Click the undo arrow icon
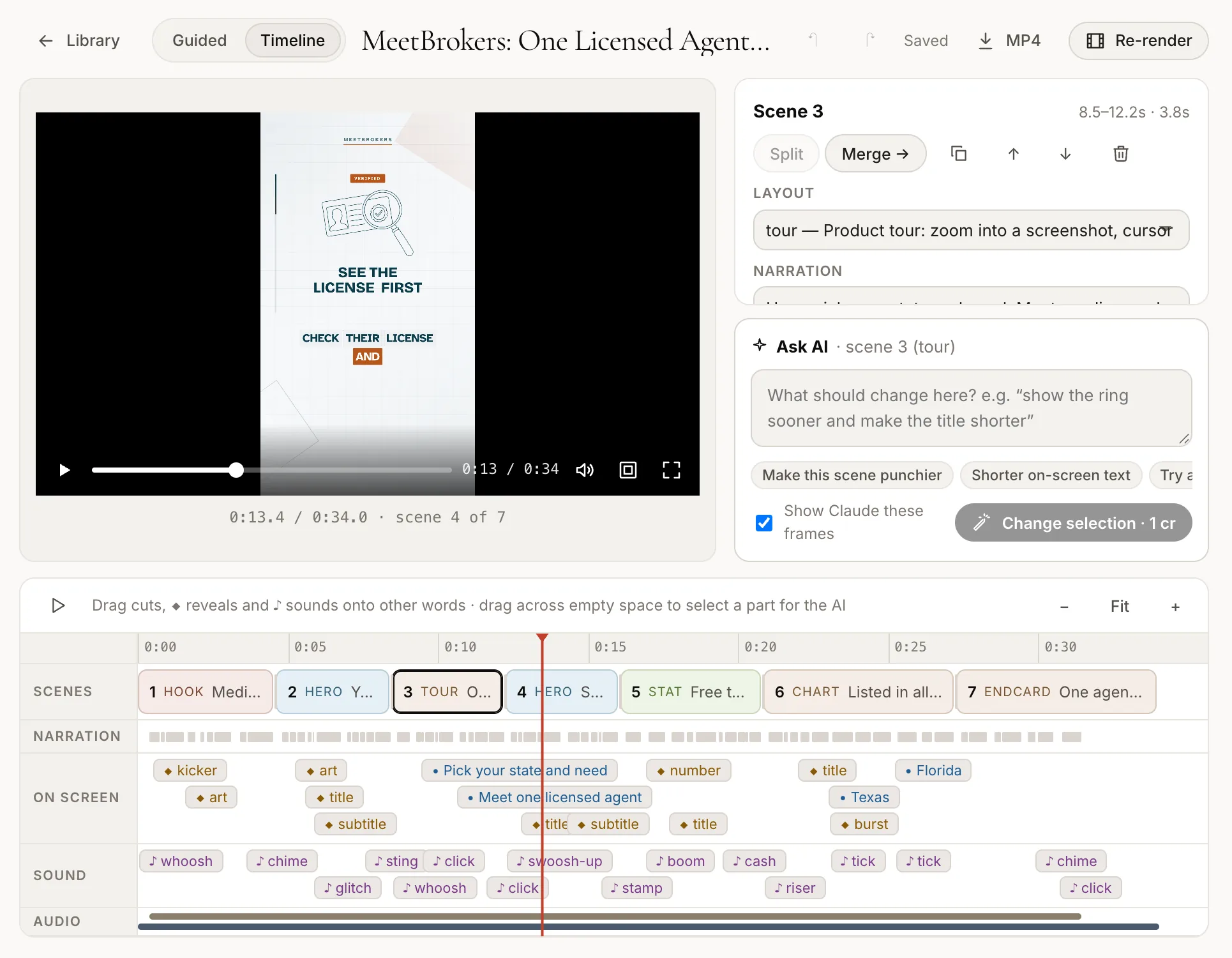Image resolution: width=1232 pixels, height=958 pixels. [x=813, y=41]
